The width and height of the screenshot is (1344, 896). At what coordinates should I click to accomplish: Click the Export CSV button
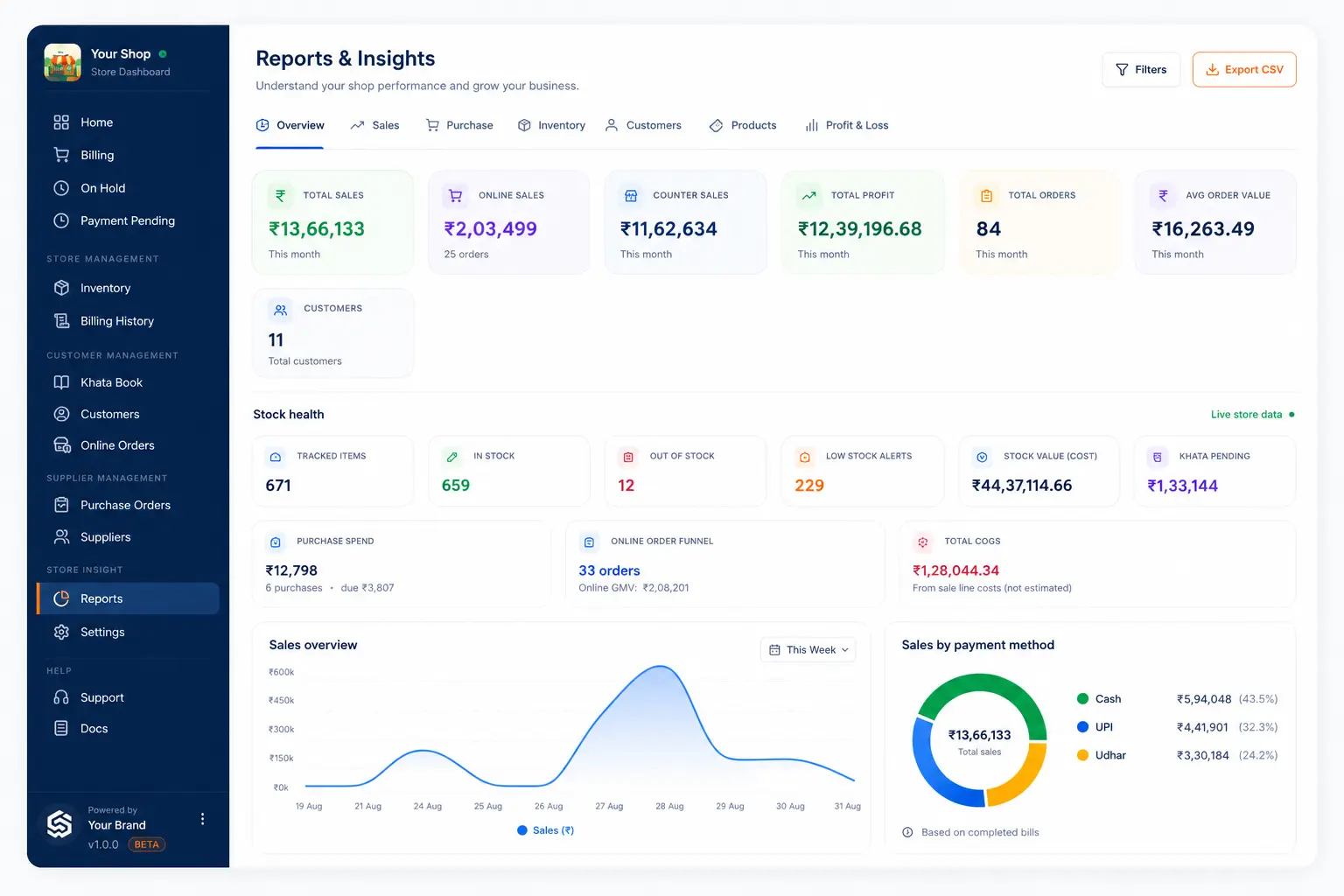pyautogui.click(x=1244, y=69)
